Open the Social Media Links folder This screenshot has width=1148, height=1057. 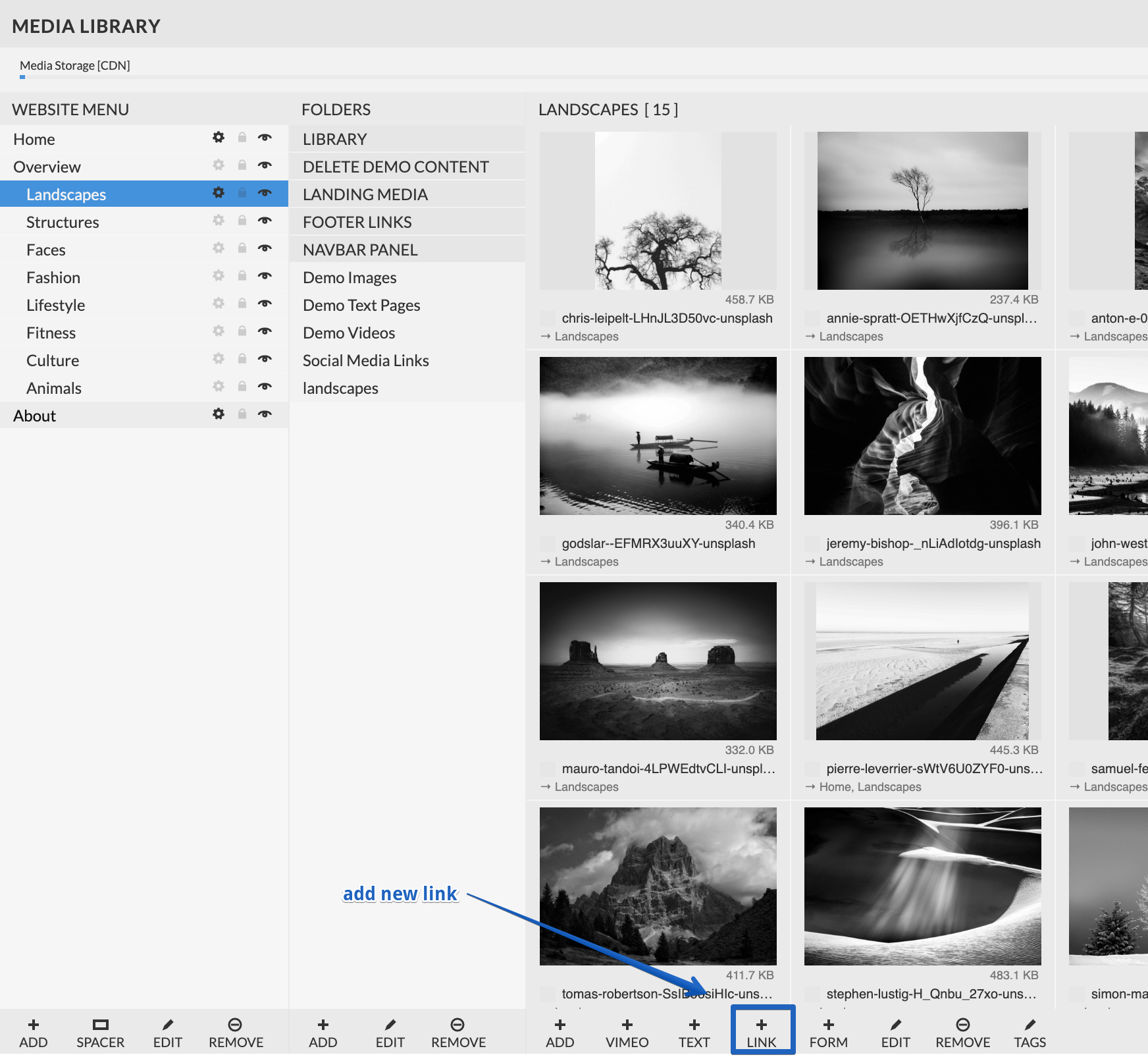click(407, 360)
